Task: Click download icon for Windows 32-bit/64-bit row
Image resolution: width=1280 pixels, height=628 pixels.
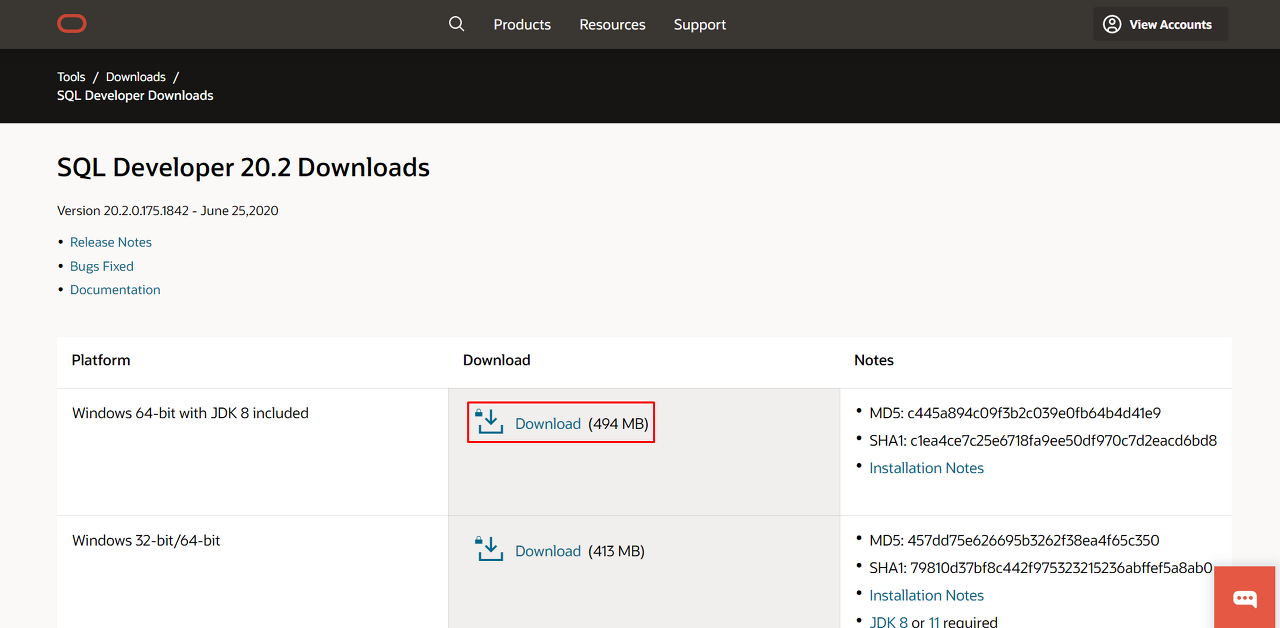Action: pyautogui.click(x=490, y=549)
